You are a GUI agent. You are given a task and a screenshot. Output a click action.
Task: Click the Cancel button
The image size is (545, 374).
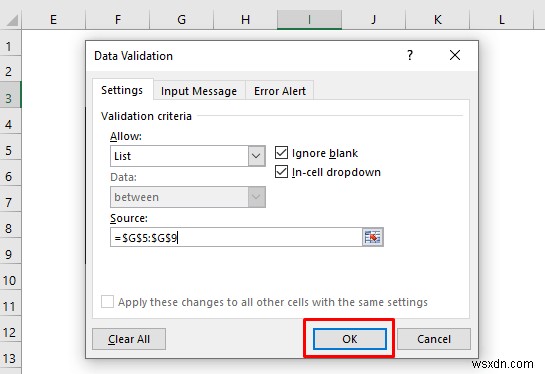[x=434, y=339]
